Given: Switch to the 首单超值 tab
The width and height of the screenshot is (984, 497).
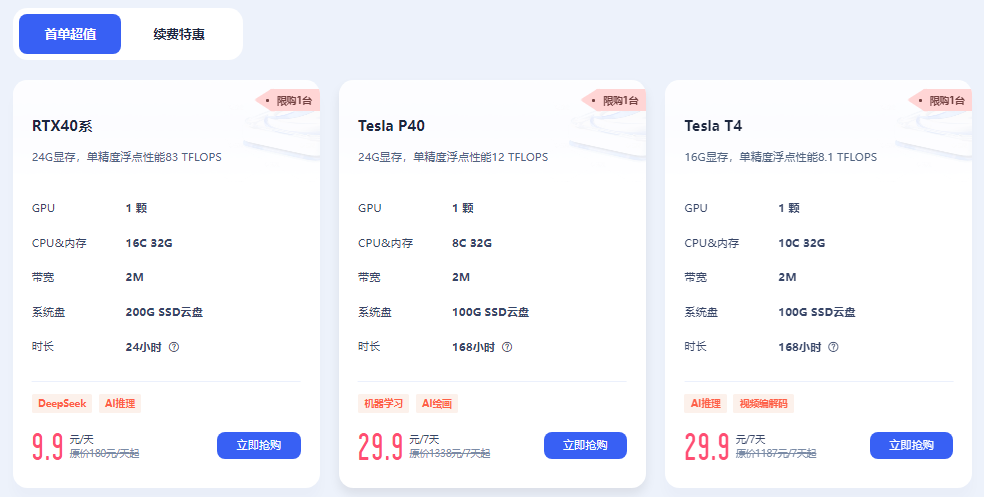Looking at the screenshot, I should (x=70, y=34).
